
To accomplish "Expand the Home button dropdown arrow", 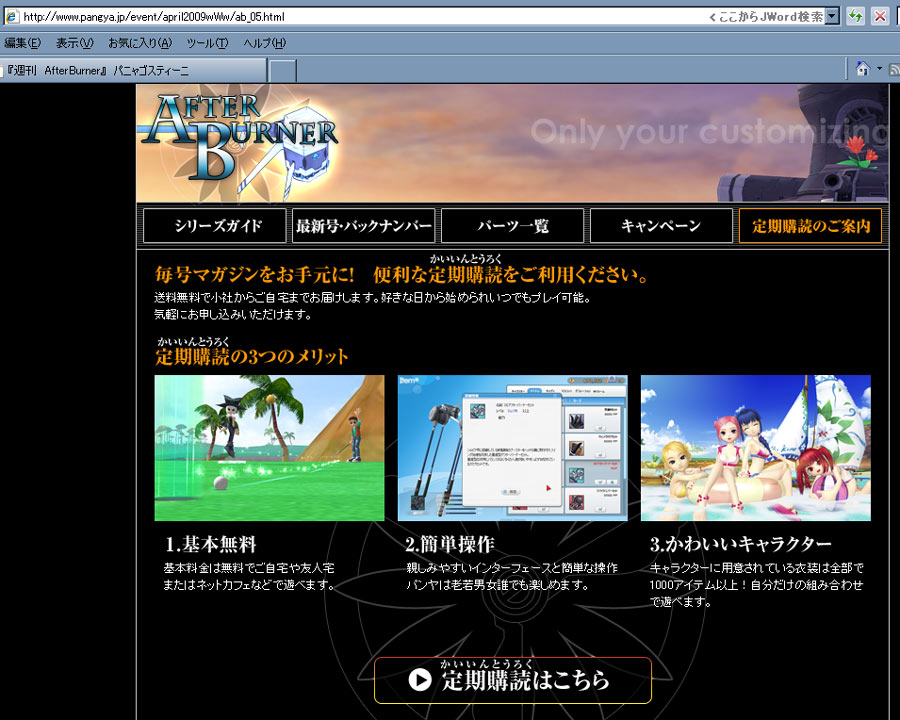I will pos(879,69).
